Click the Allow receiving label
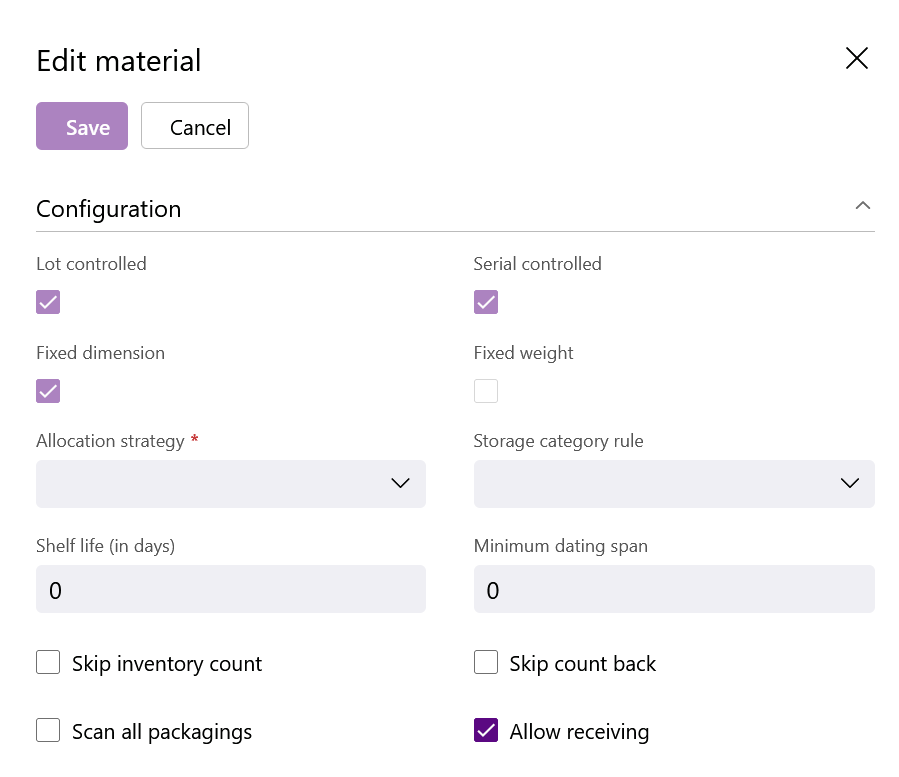Screen dimensions: 899x777 point(579,732)
